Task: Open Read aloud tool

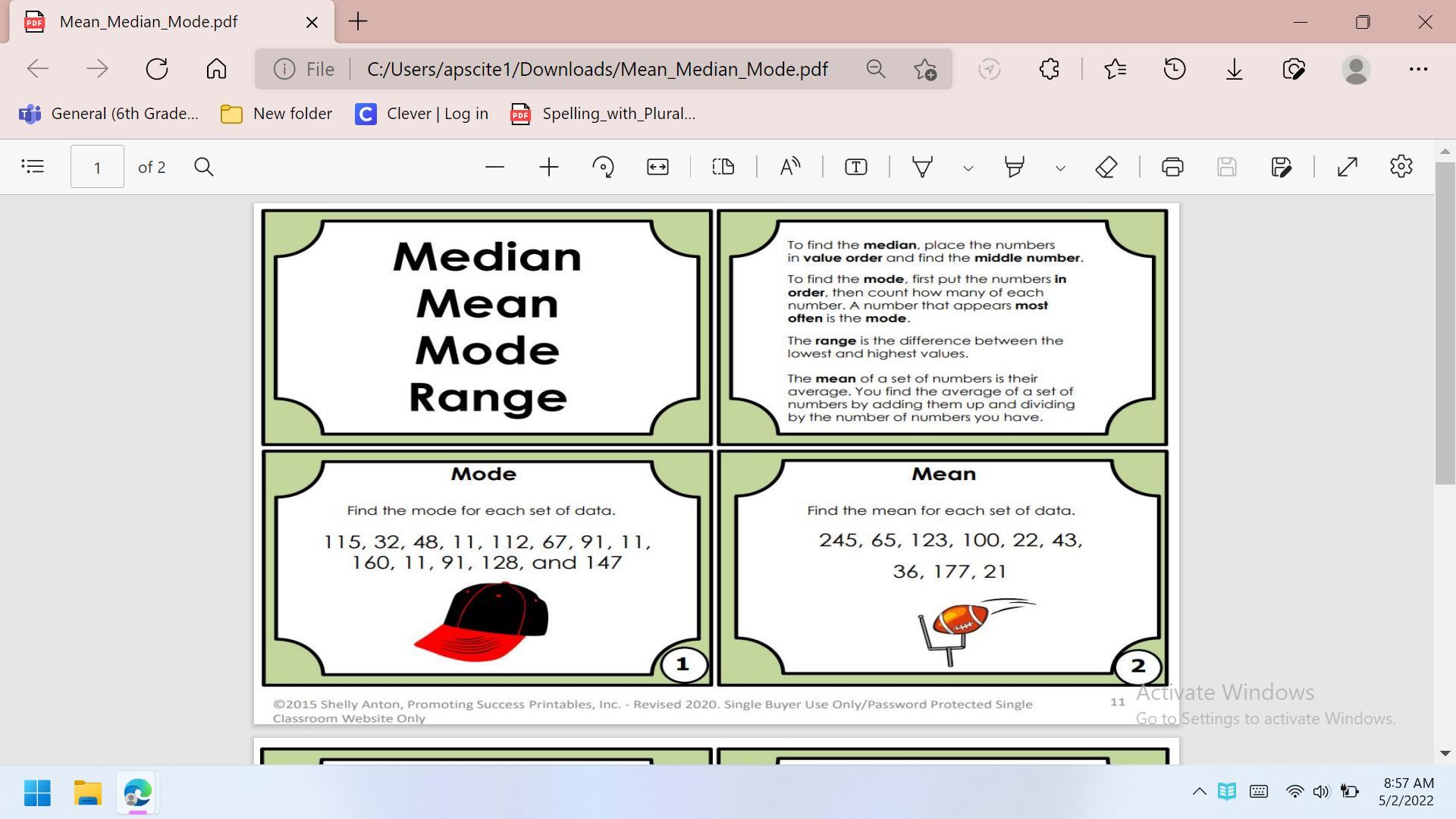Action: click(x=789, y=167)
